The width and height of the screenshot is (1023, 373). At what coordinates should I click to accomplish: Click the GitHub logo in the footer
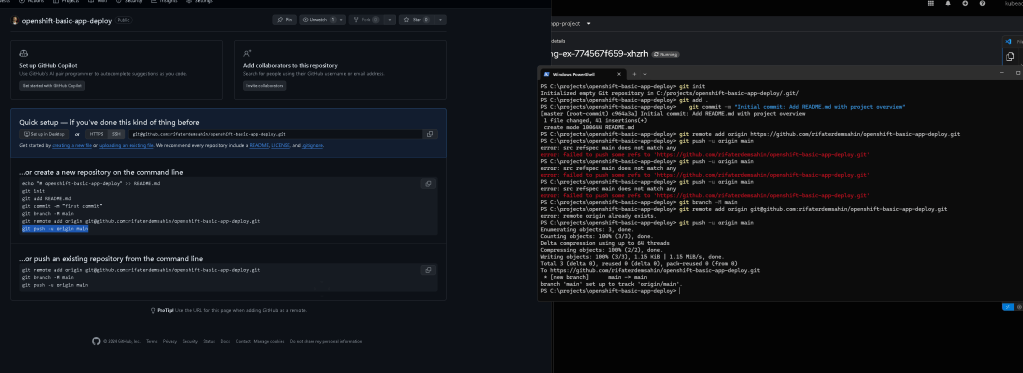(x=97, y=341)
